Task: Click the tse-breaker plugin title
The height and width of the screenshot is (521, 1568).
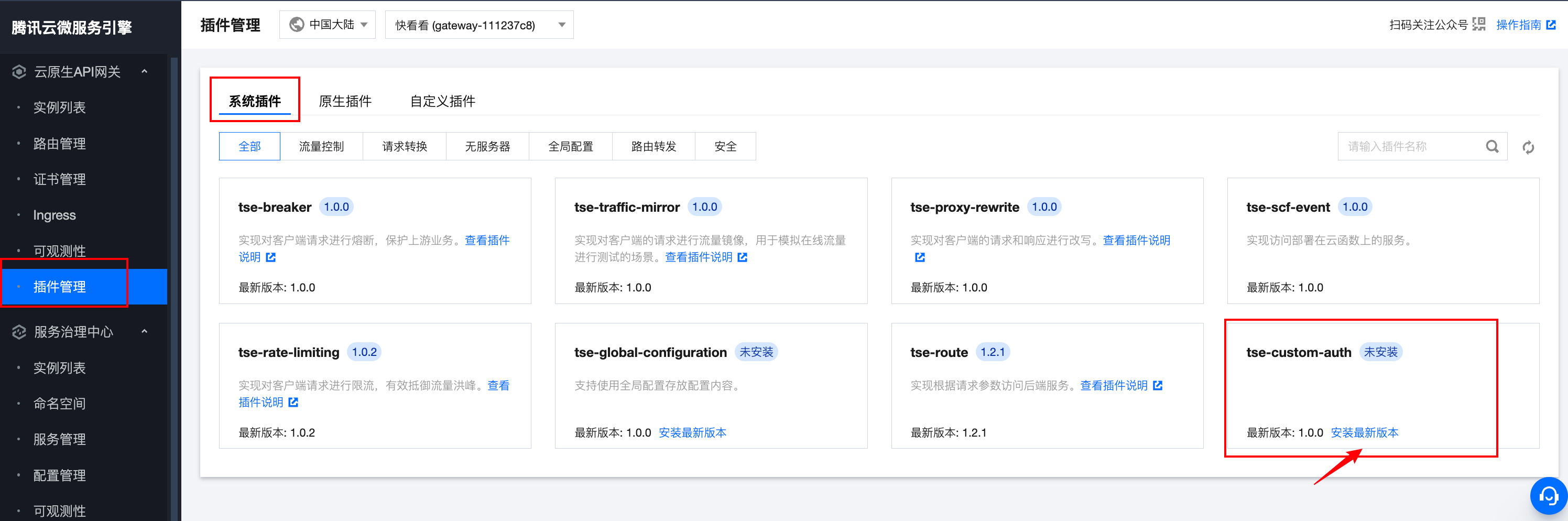Action: (275, 208)
